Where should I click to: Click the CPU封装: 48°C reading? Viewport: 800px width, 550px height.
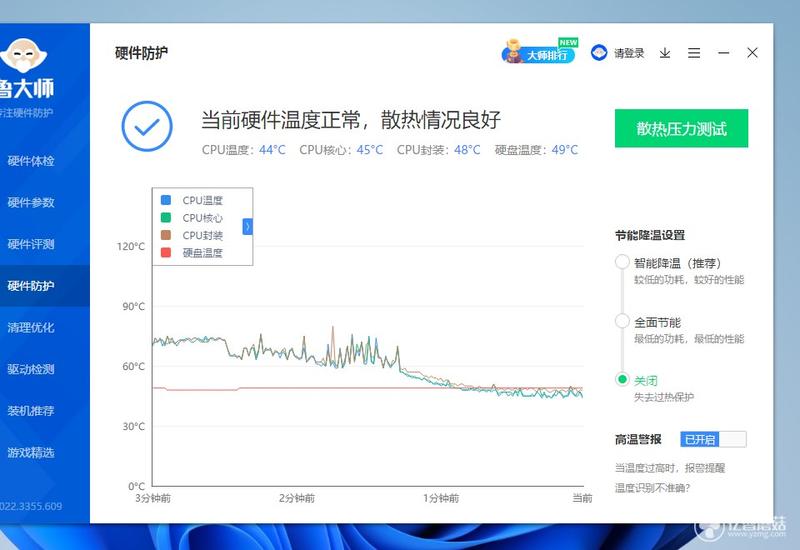pyautogui.click(x=438, y=150)
